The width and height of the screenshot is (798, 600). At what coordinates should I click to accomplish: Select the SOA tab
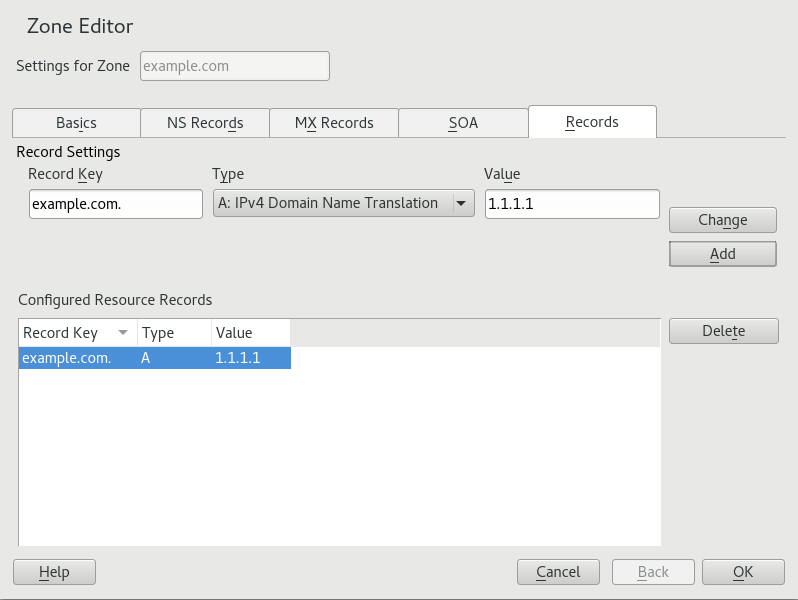463,123
